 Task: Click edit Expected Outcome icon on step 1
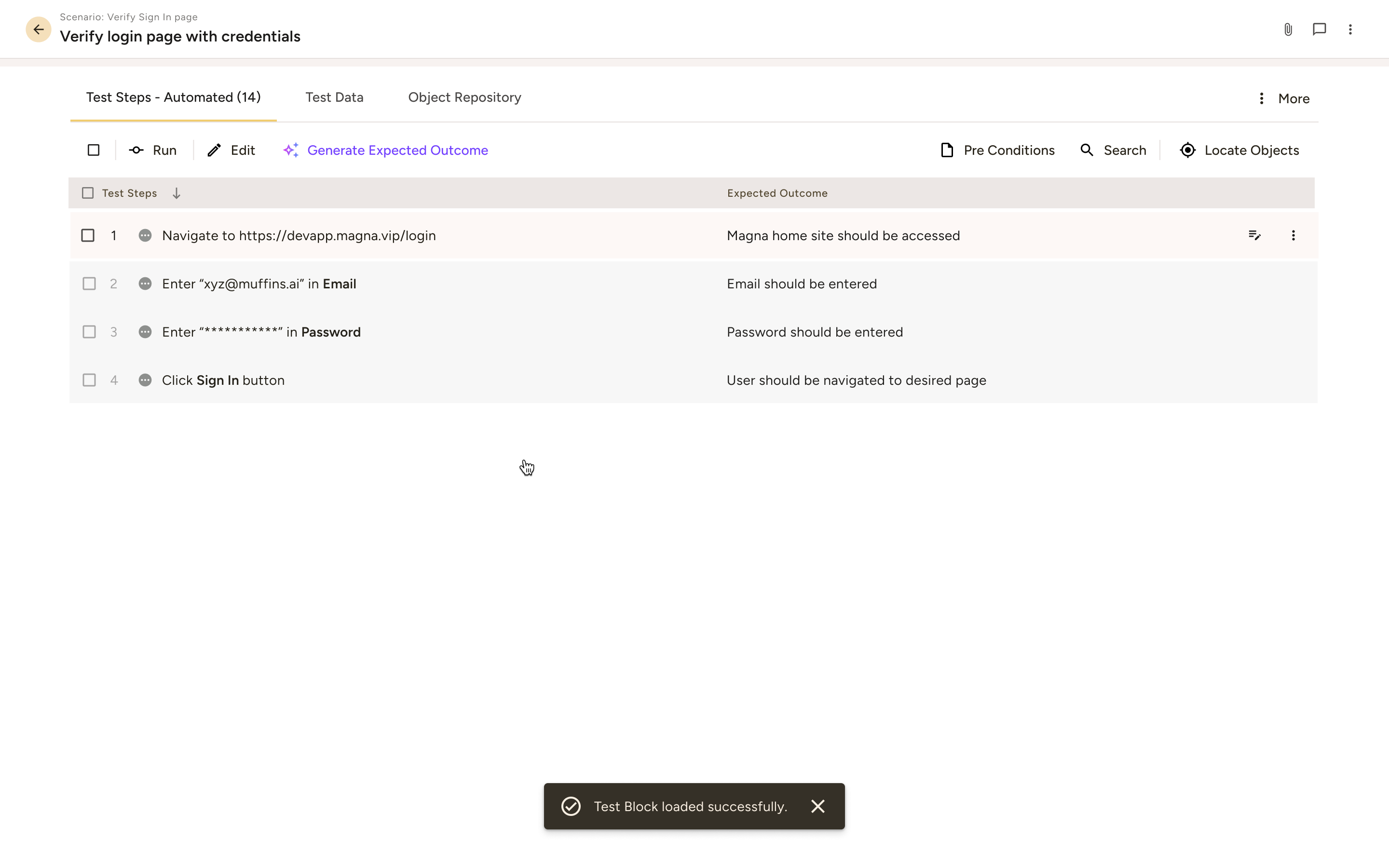click(1255, 235)
